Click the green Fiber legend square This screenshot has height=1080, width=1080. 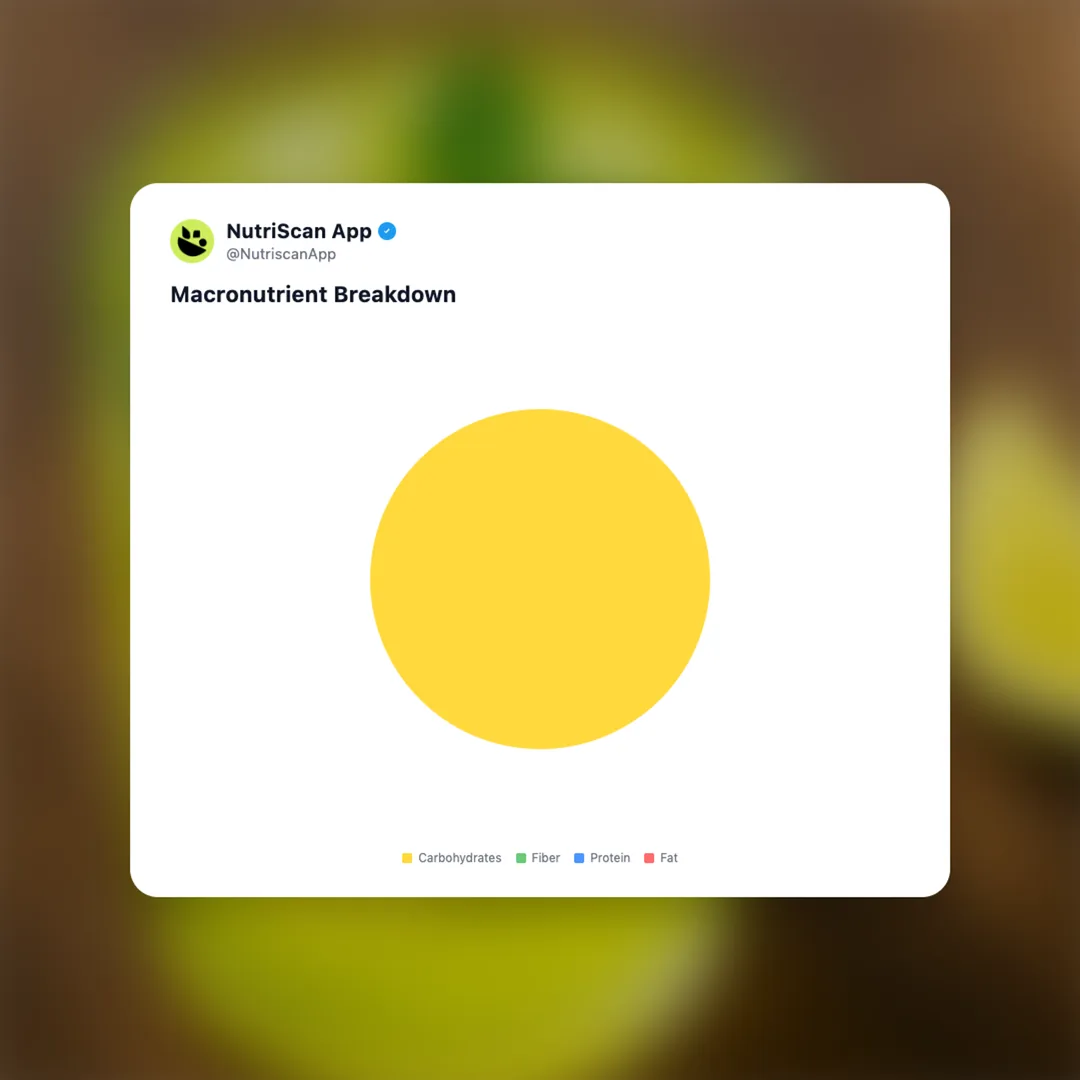521,858
